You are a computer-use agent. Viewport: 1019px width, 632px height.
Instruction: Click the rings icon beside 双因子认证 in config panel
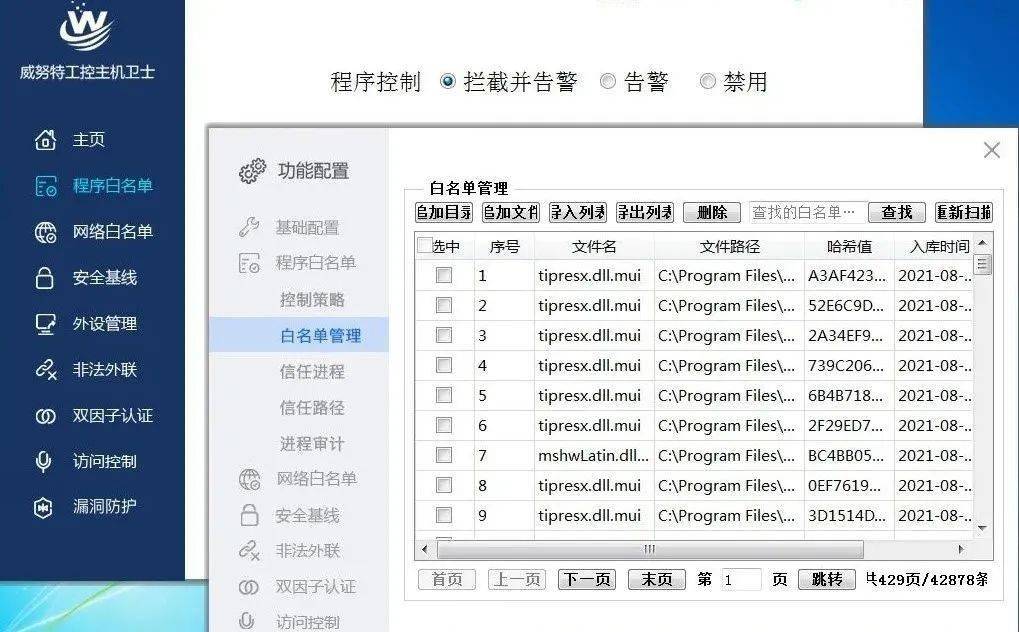point(249,587)
